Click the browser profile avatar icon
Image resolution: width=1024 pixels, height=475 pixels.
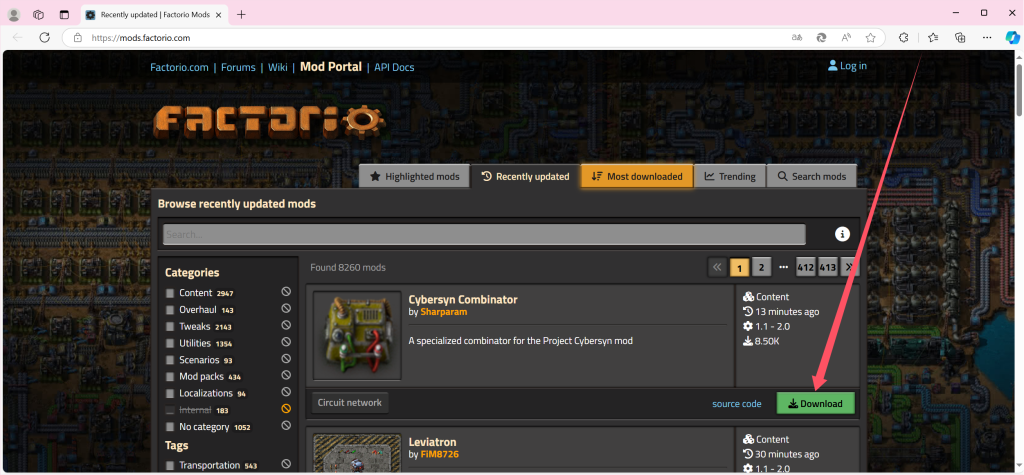pos(13,14)
